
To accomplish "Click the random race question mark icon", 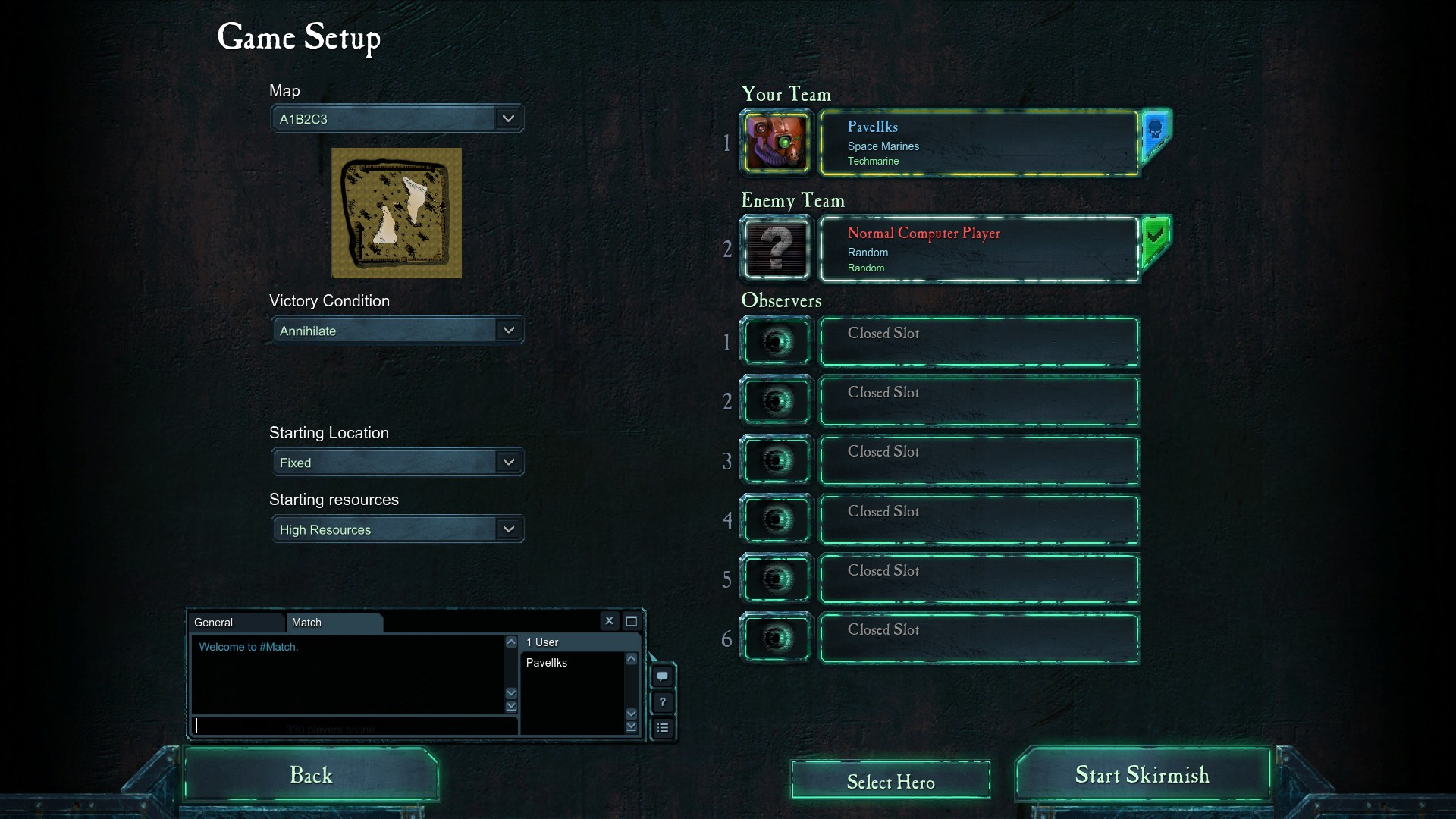I will click(x=776, y=249).
